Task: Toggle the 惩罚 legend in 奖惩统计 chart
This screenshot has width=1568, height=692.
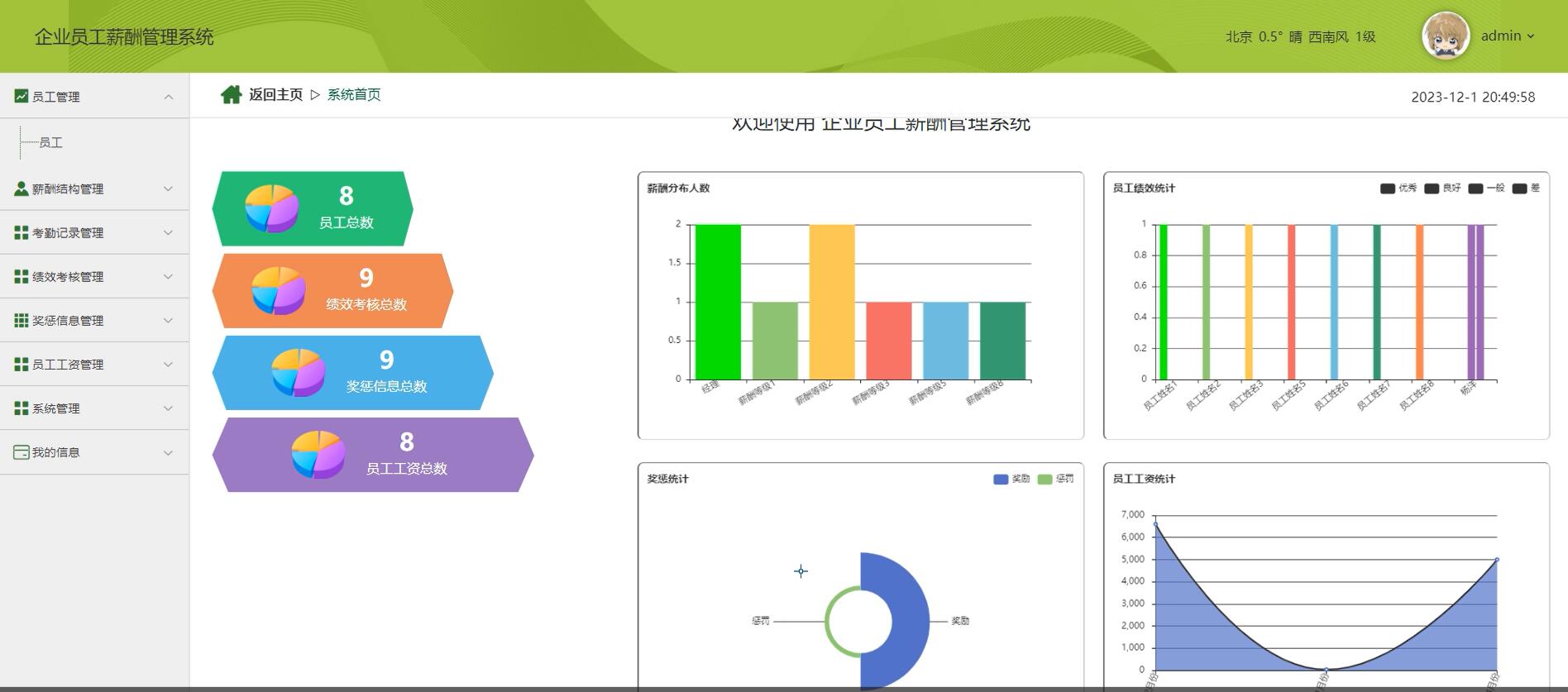Action: click(x=1055, y=480)
